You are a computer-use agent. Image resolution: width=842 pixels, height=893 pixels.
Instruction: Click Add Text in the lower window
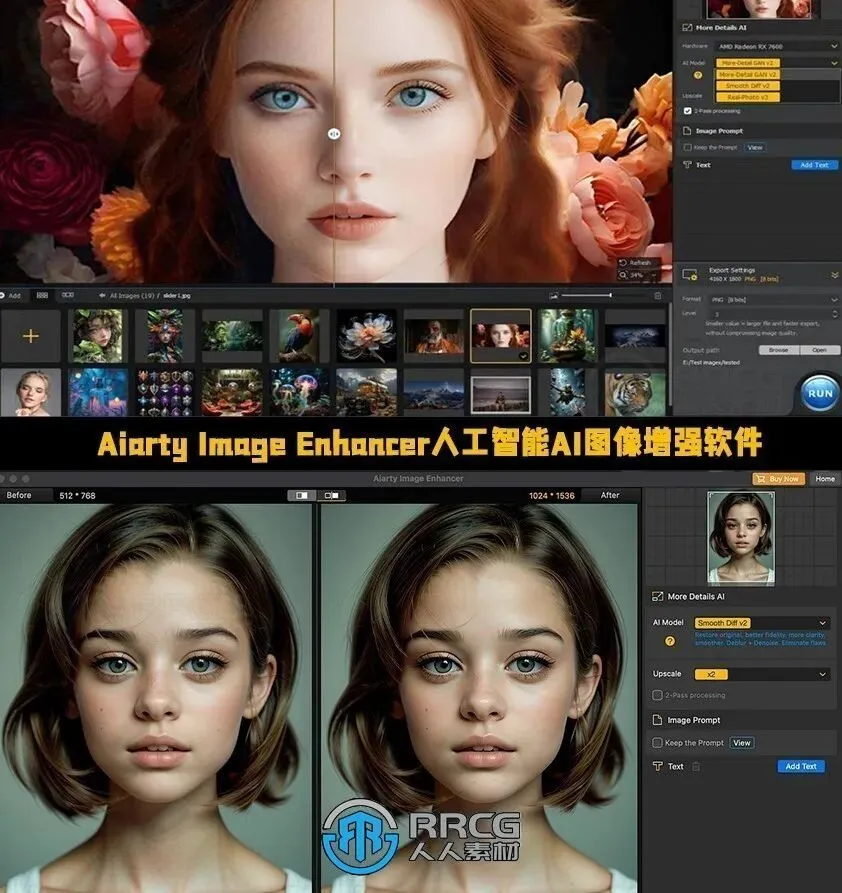point(801,767)
